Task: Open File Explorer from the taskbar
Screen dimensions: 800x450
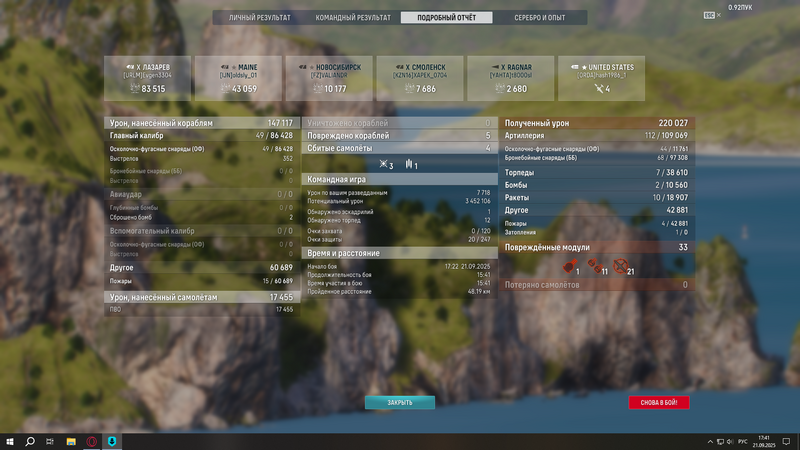Action: tap(71, 441)
